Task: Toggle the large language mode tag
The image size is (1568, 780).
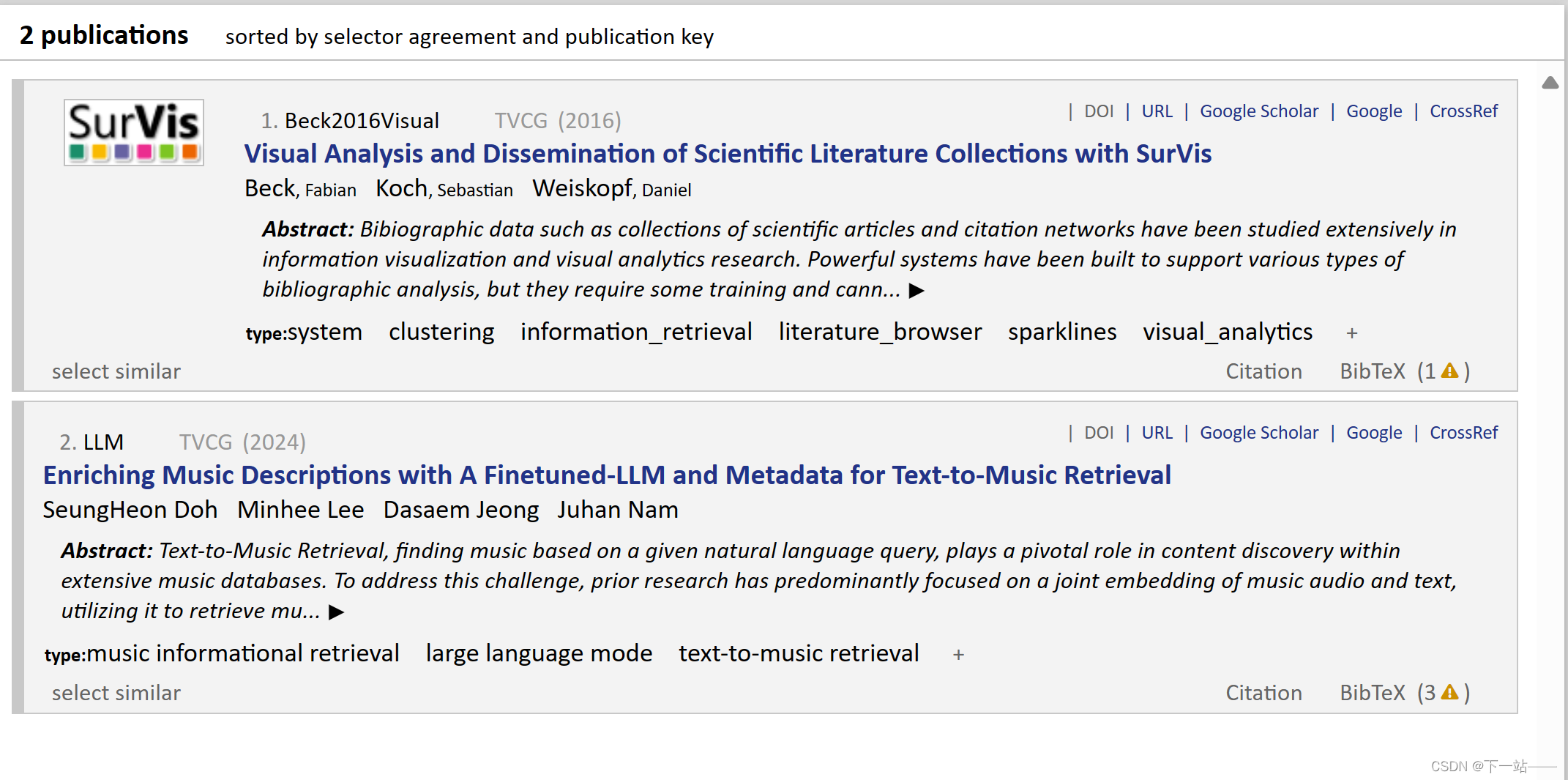Action: [x=539, y=653]
